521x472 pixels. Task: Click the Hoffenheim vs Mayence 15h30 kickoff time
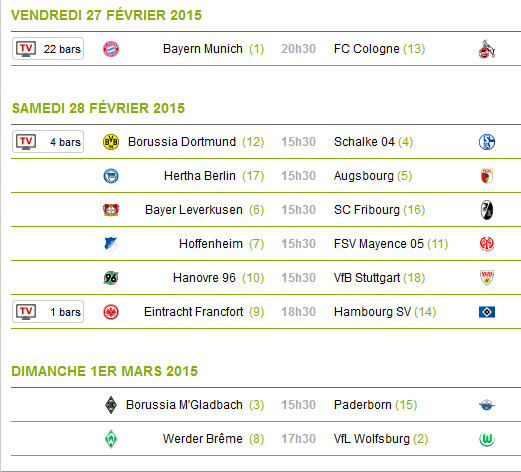click(x=298, y=244)
